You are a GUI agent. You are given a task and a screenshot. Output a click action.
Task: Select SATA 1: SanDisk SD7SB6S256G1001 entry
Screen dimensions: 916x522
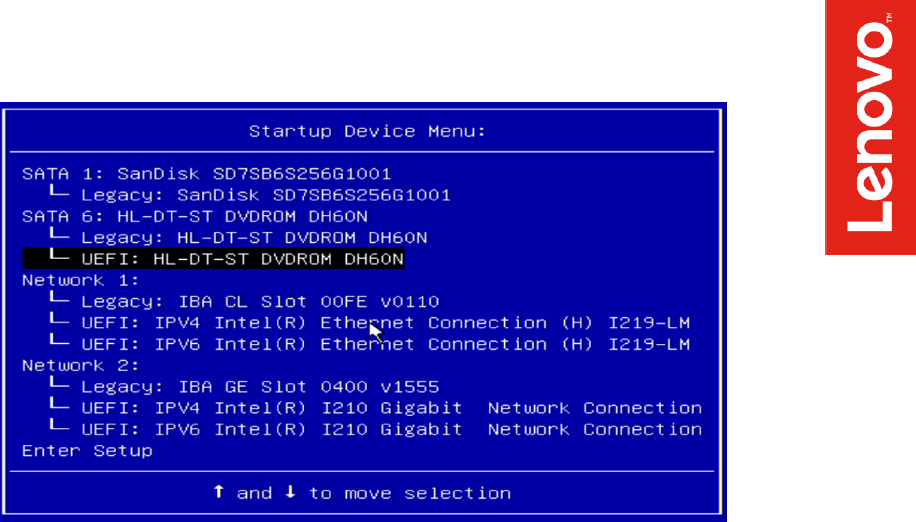[x=207, y=173]
